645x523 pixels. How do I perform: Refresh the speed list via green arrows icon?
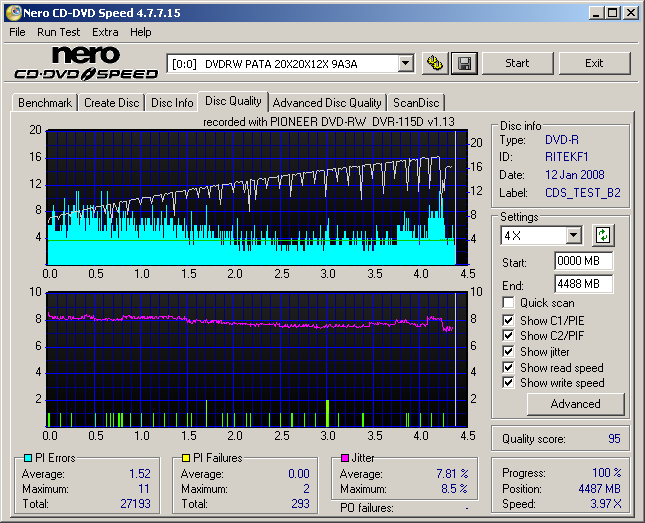click(x=603, y=235)
